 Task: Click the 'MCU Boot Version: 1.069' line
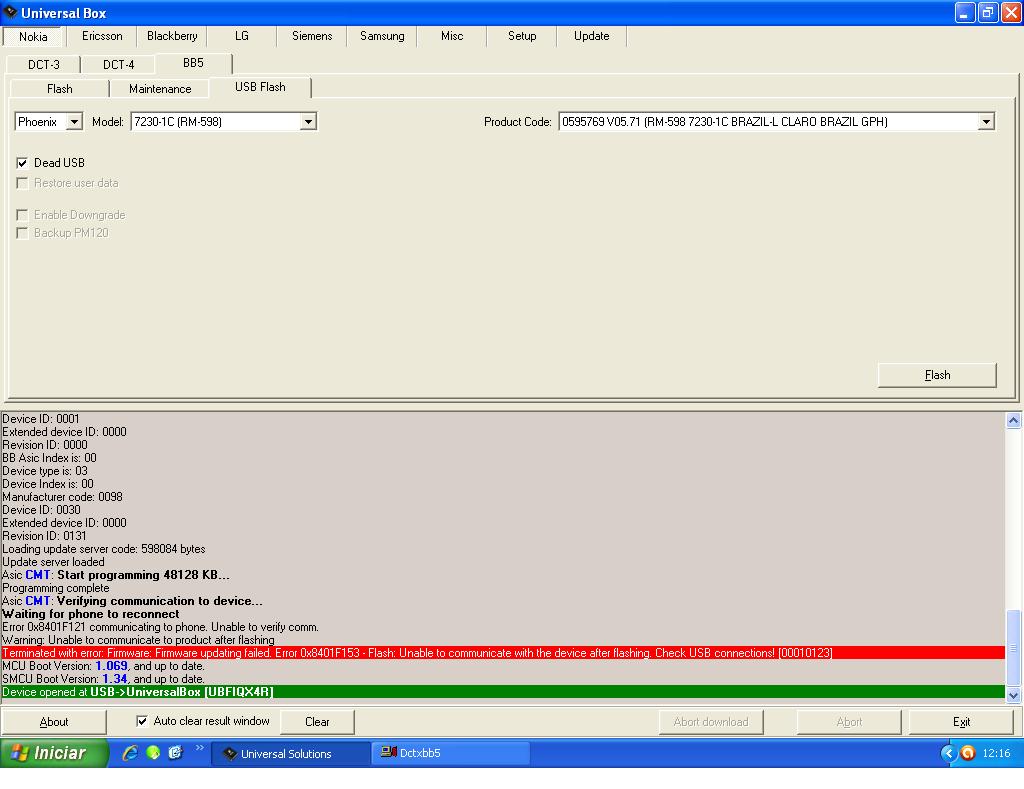coord(103,666)
